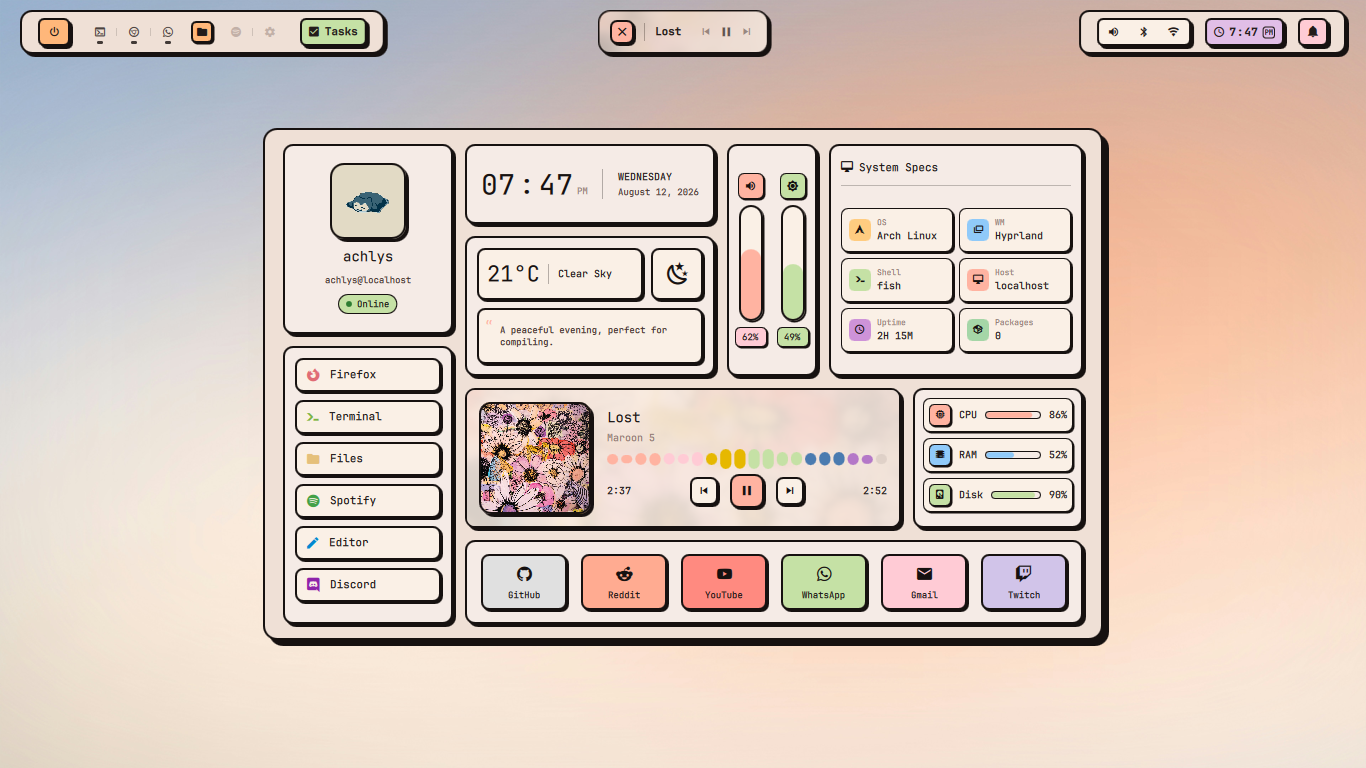Screen dimensions: 1366x768
Task: Click the fish Shell icon
Action: coord(860,280)
